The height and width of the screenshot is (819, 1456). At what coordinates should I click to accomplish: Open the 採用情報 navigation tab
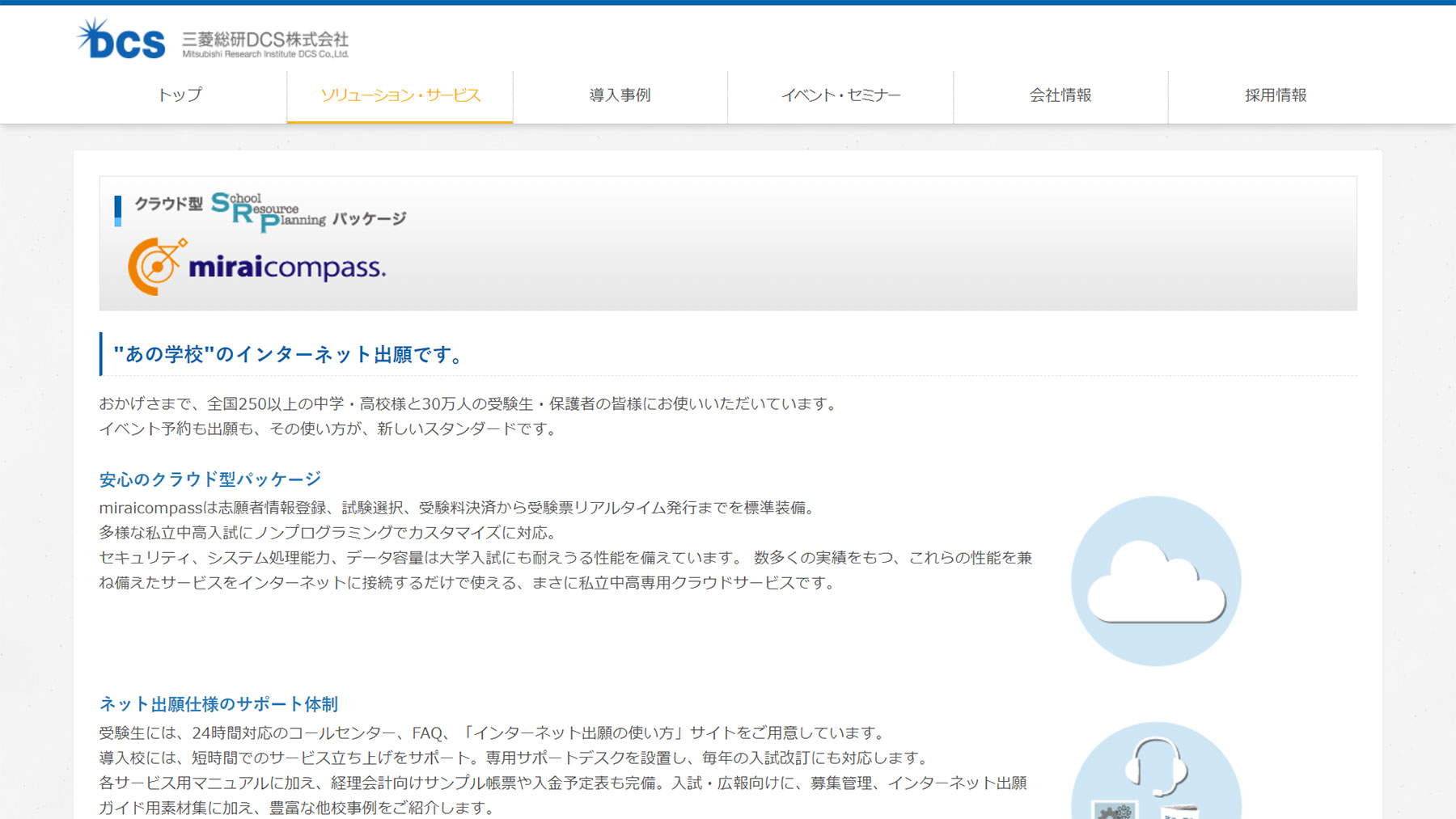[1276, 95]
